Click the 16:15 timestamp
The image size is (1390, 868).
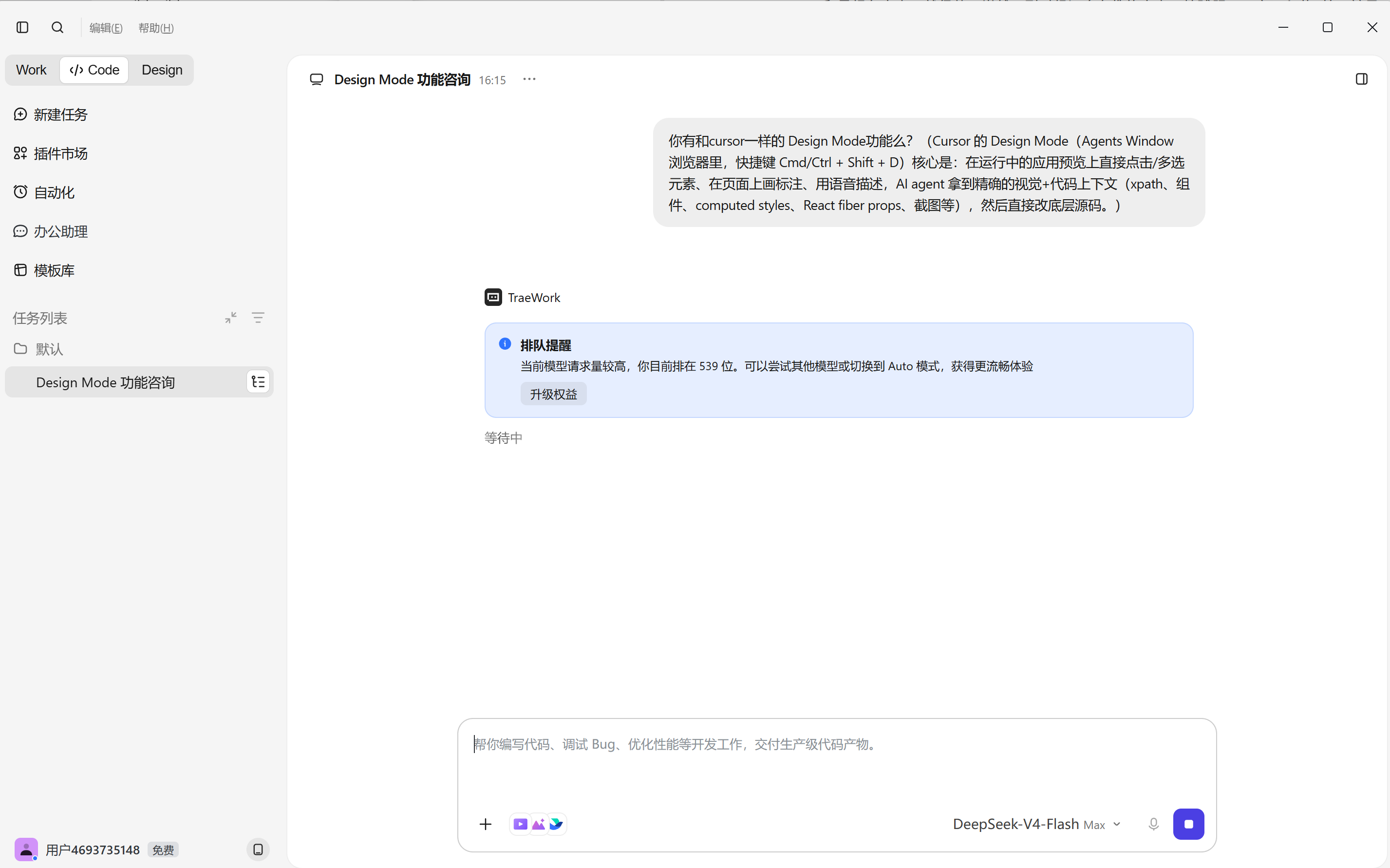point(492,80)
